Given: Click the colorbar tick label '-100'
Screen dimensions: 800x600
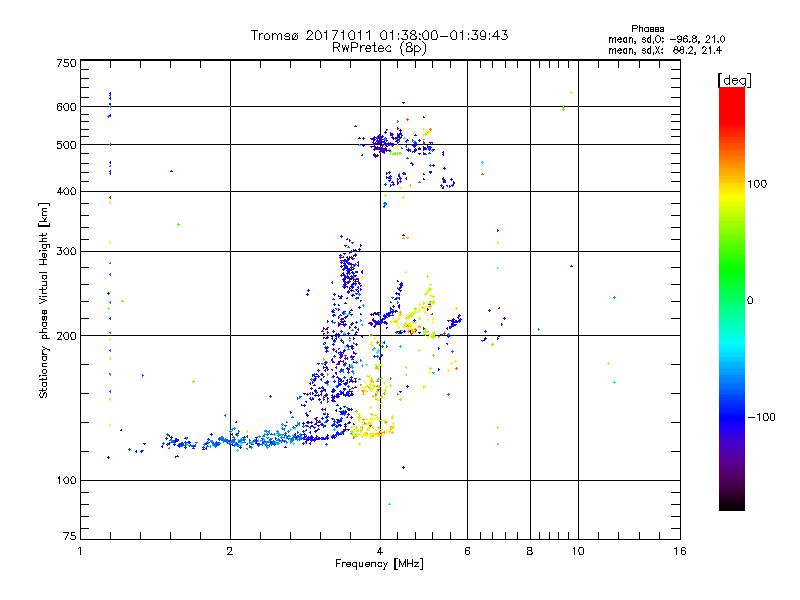Looking at the screenshot, I should coord(761,417).
